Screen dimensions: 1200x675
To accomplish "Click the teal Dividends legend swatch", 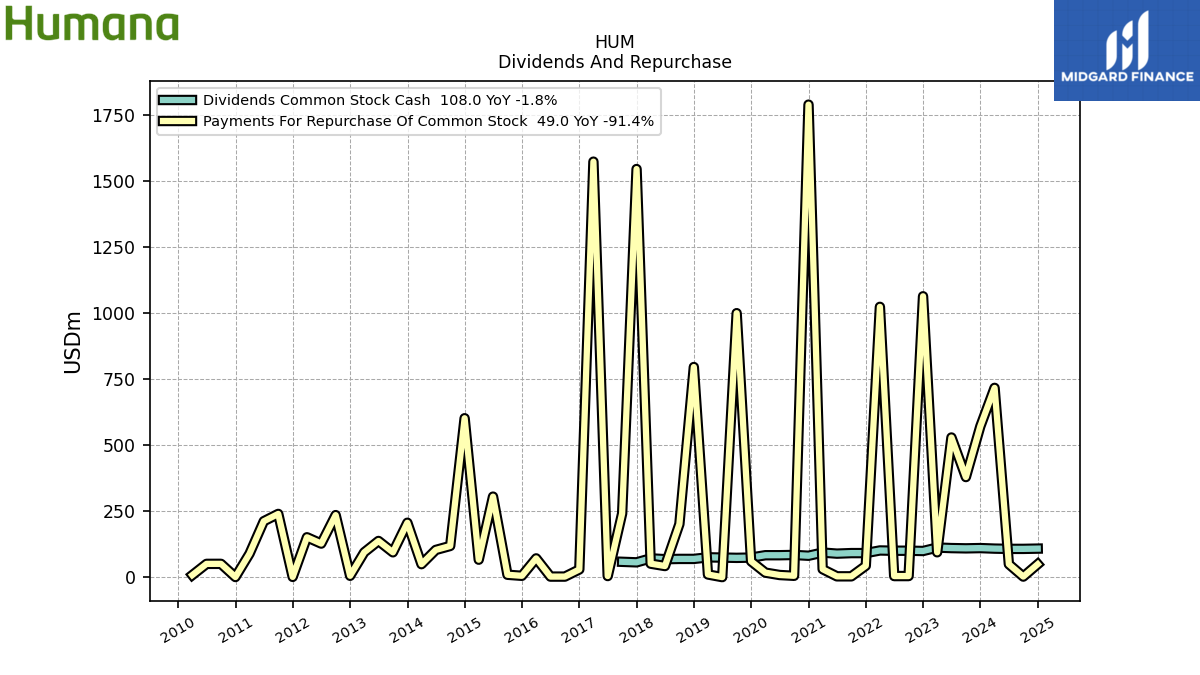I will (x=177, y=100).
